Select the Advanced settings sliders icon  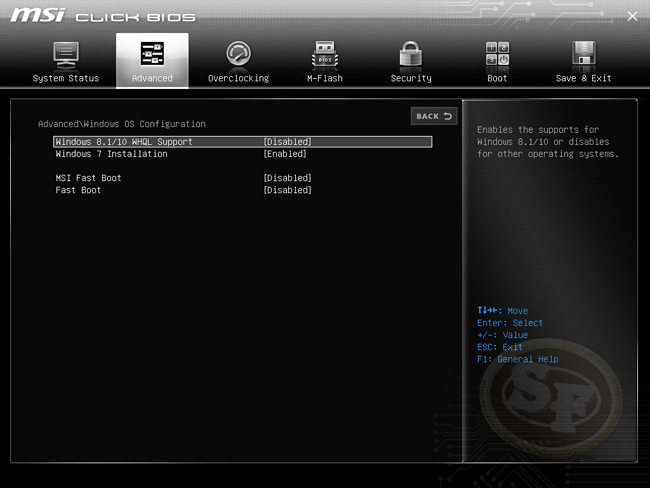pyautogui.click(x=152, y=53)
